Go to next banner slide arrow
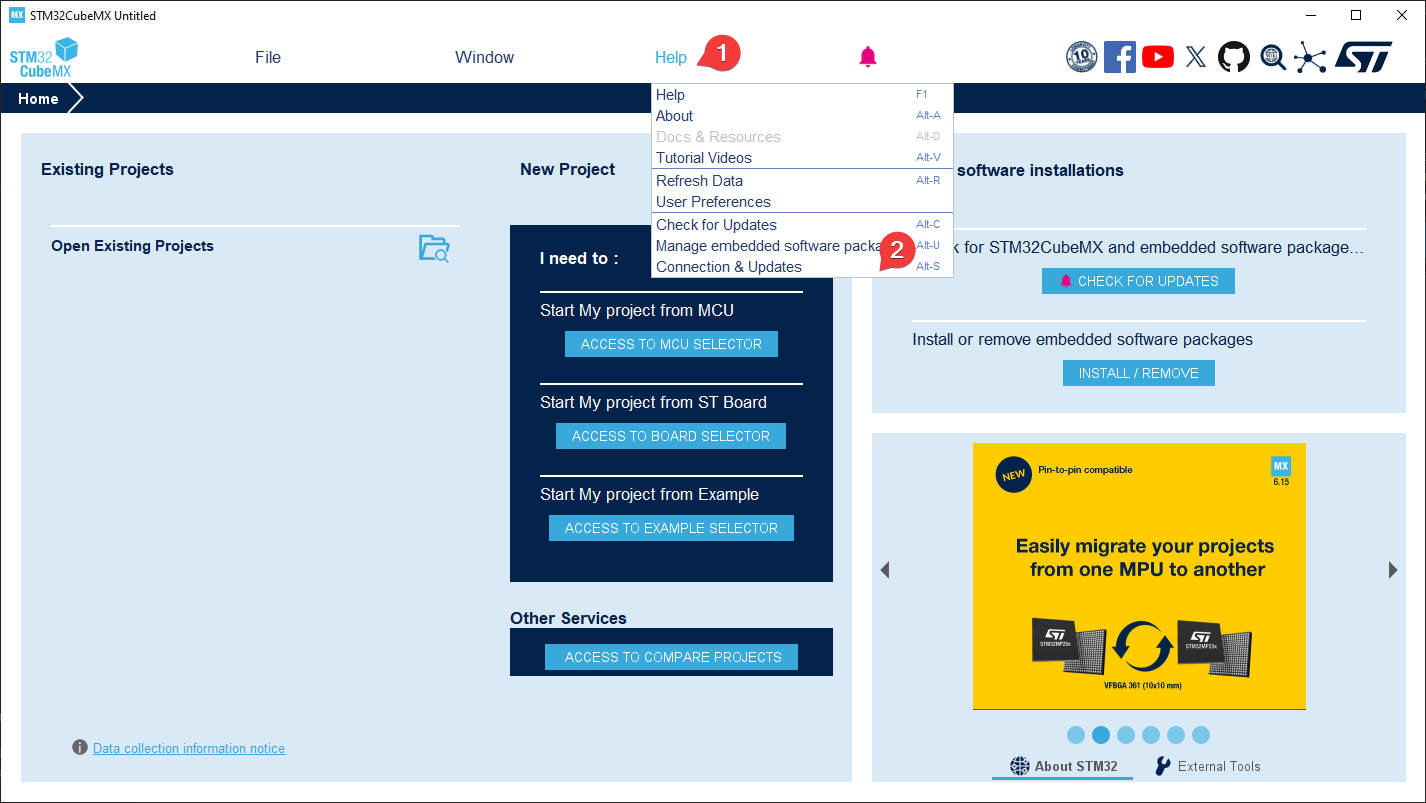Screen dimensions: 1426x803 pyautogui.click(x=1393, y=570)
